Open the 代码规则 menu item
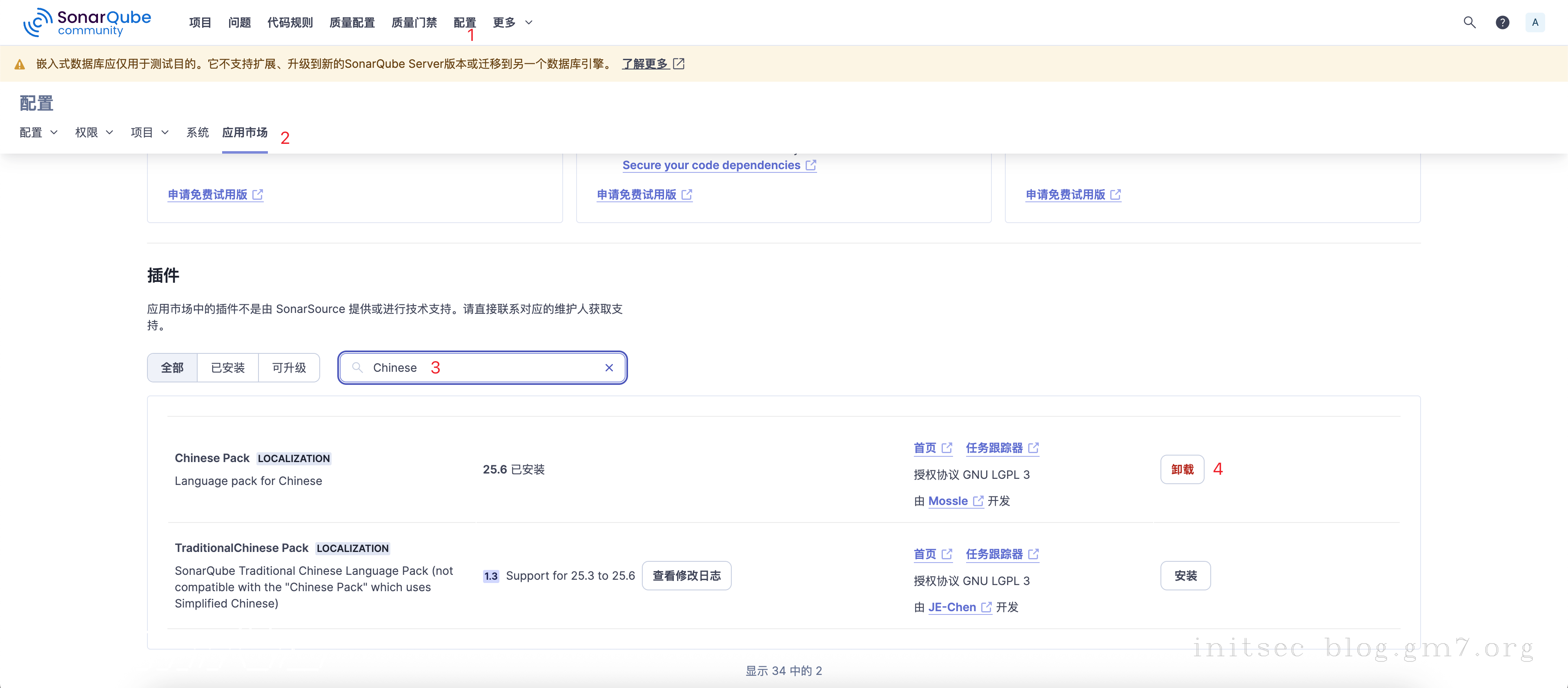Screen dimensions: 1568x688 pyautogui.click(x=290, y=22)
